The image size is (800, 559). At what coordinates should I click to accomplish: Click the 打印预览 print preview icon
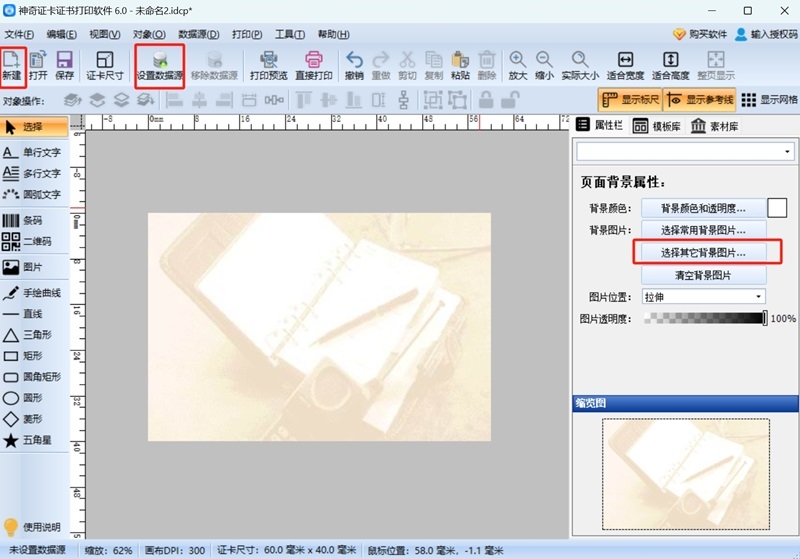tap(268, 65)
